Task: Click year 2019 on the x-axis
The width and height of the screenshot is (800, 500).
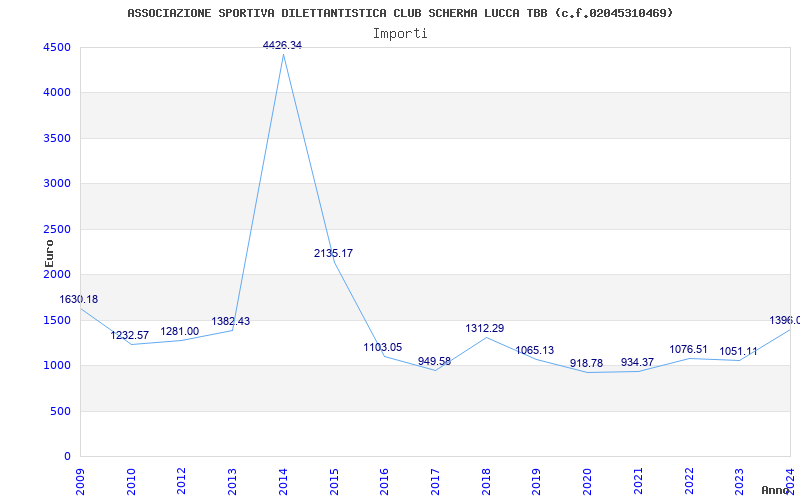Action: tap(537, 481)
